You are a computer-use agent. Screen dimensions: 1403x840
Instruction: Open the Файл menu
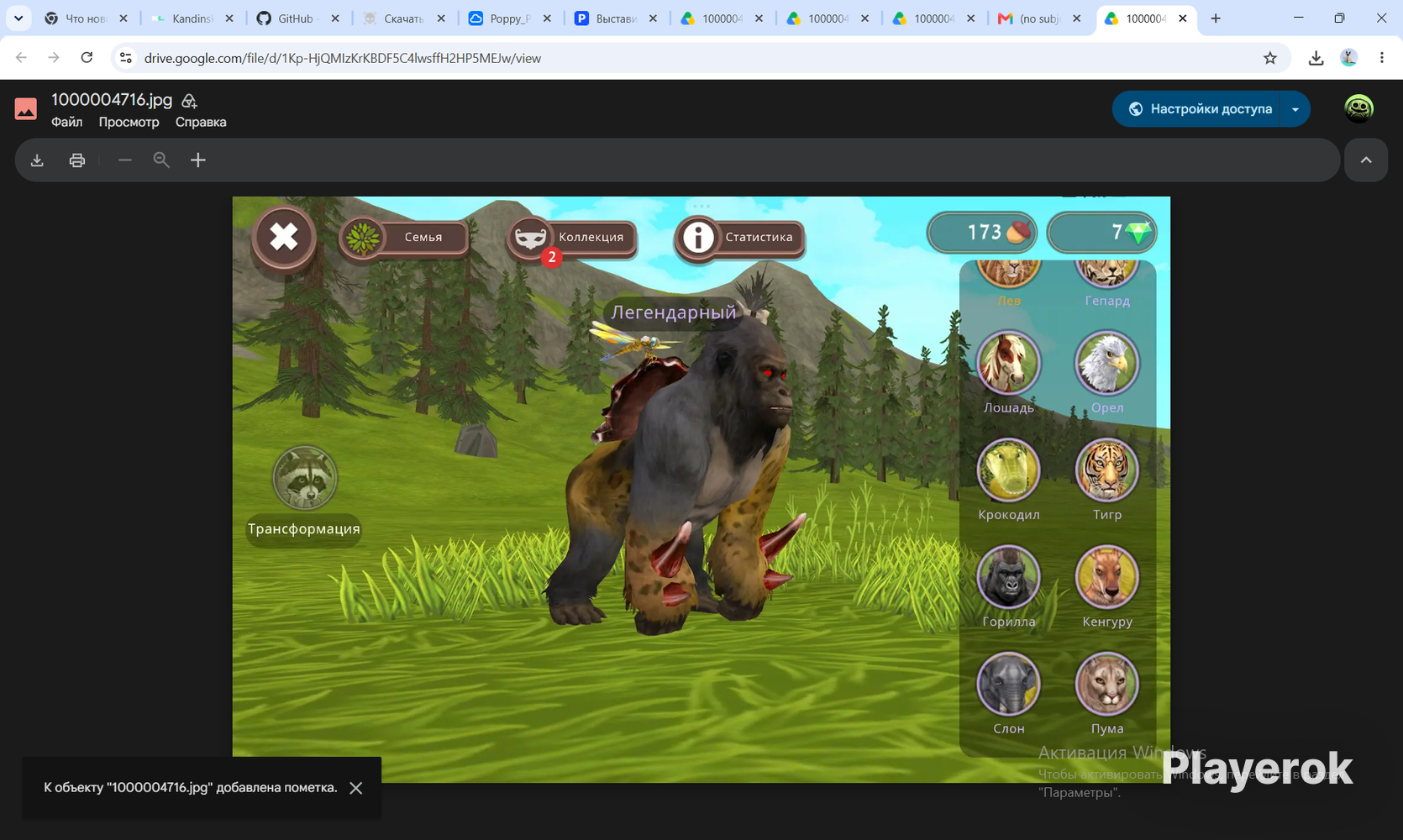pyautogui.click(x=66, y=122)
